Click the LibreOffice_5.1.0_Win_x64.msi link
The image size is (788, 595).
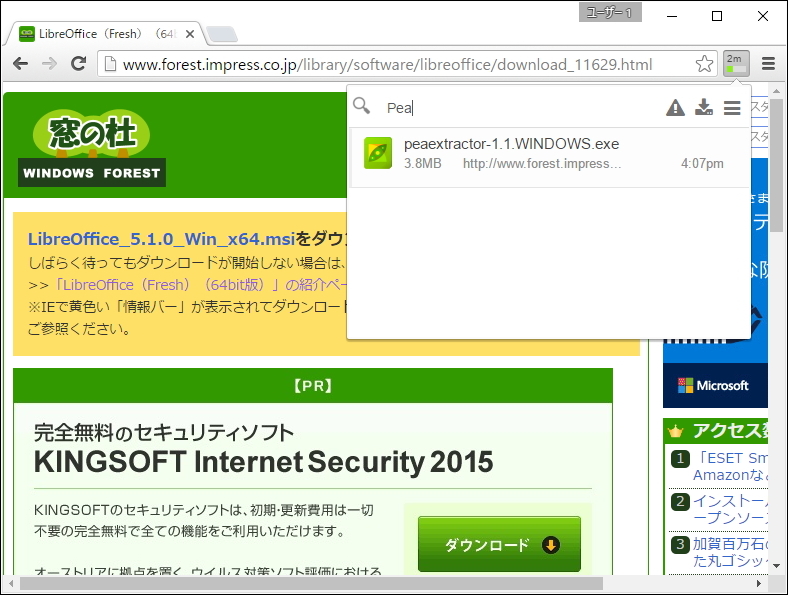pyautogui.click(x=161, y=239)
